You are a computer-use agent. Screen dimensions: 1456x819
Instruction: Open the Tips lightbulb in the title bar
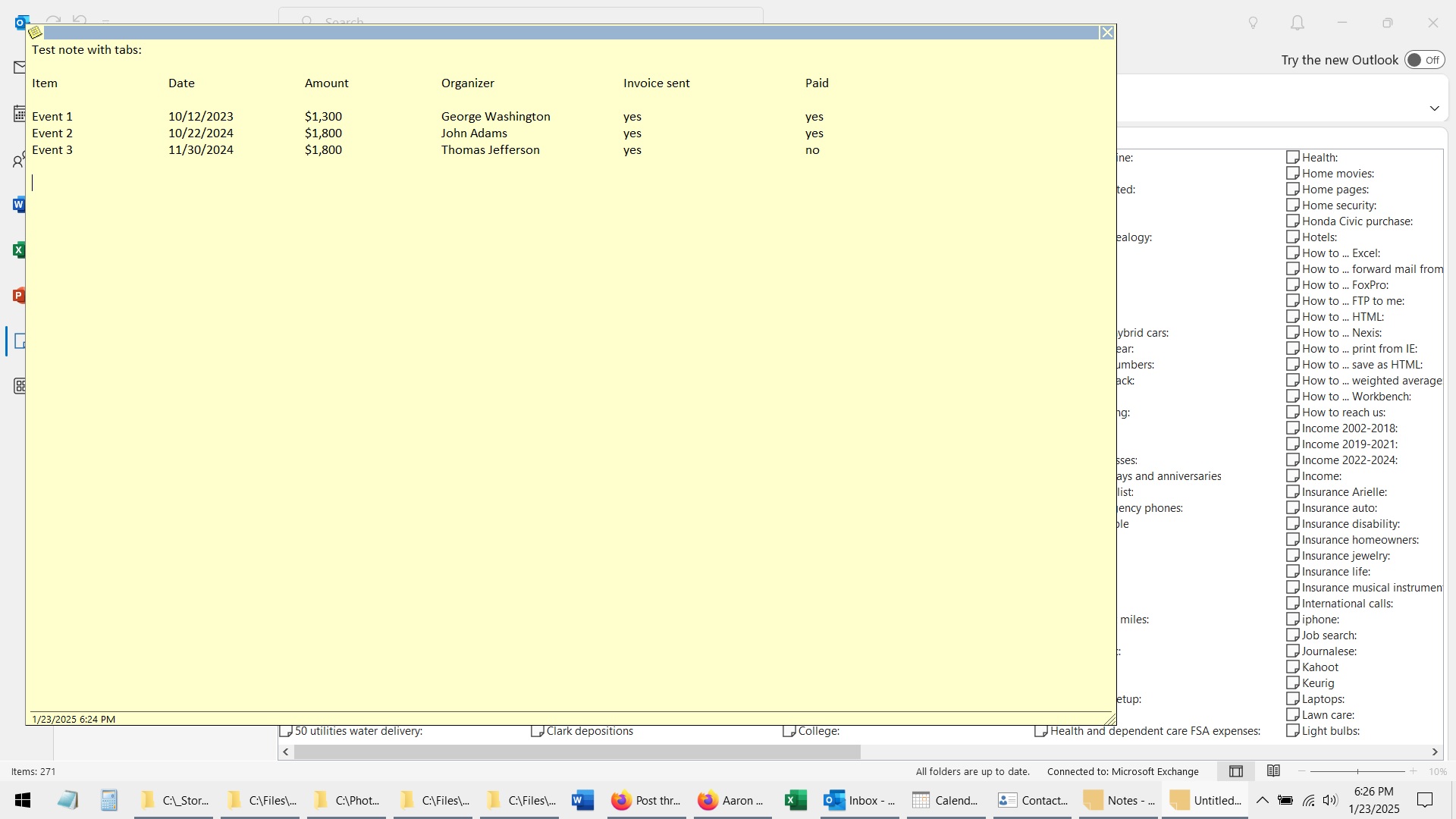[1253, 23]
